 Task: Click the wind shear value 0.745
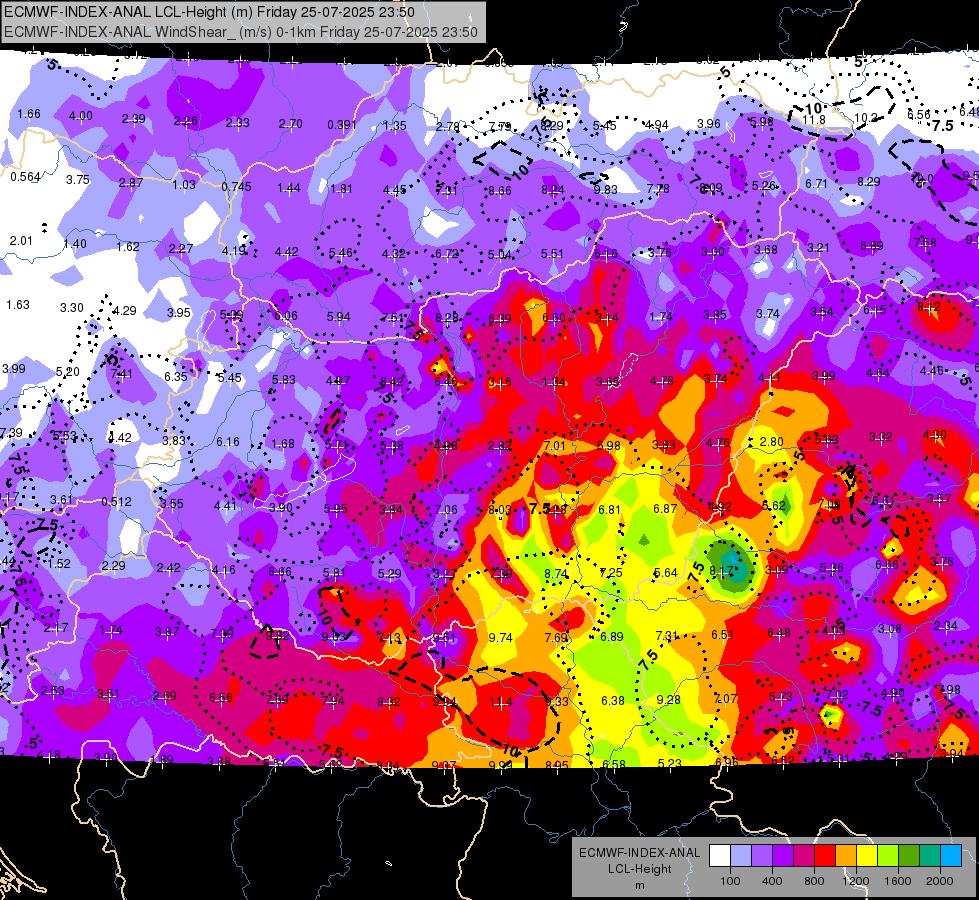237,187
